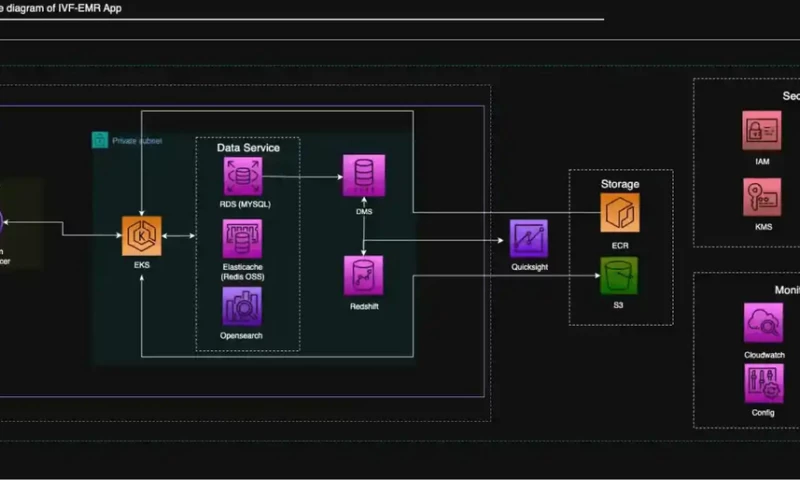
Task: Click the 'Opensearch' label text
Action: pyautogui.click(x=241, y=336)
